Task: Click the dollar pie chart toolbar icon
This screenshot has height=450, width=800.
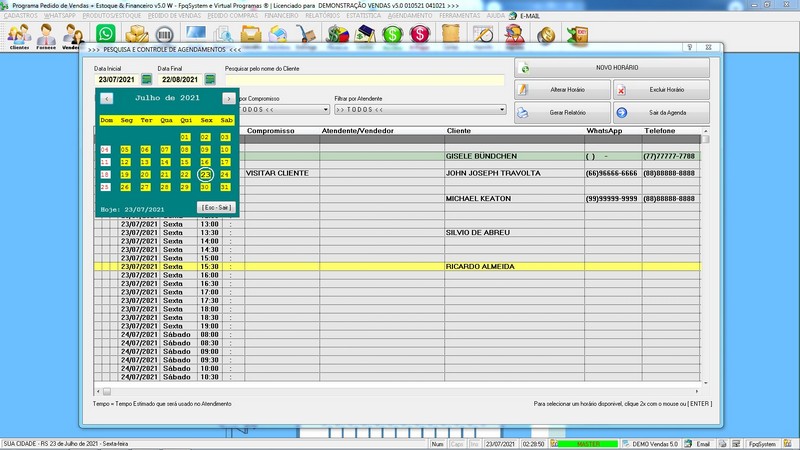Action: pos(337,35)
